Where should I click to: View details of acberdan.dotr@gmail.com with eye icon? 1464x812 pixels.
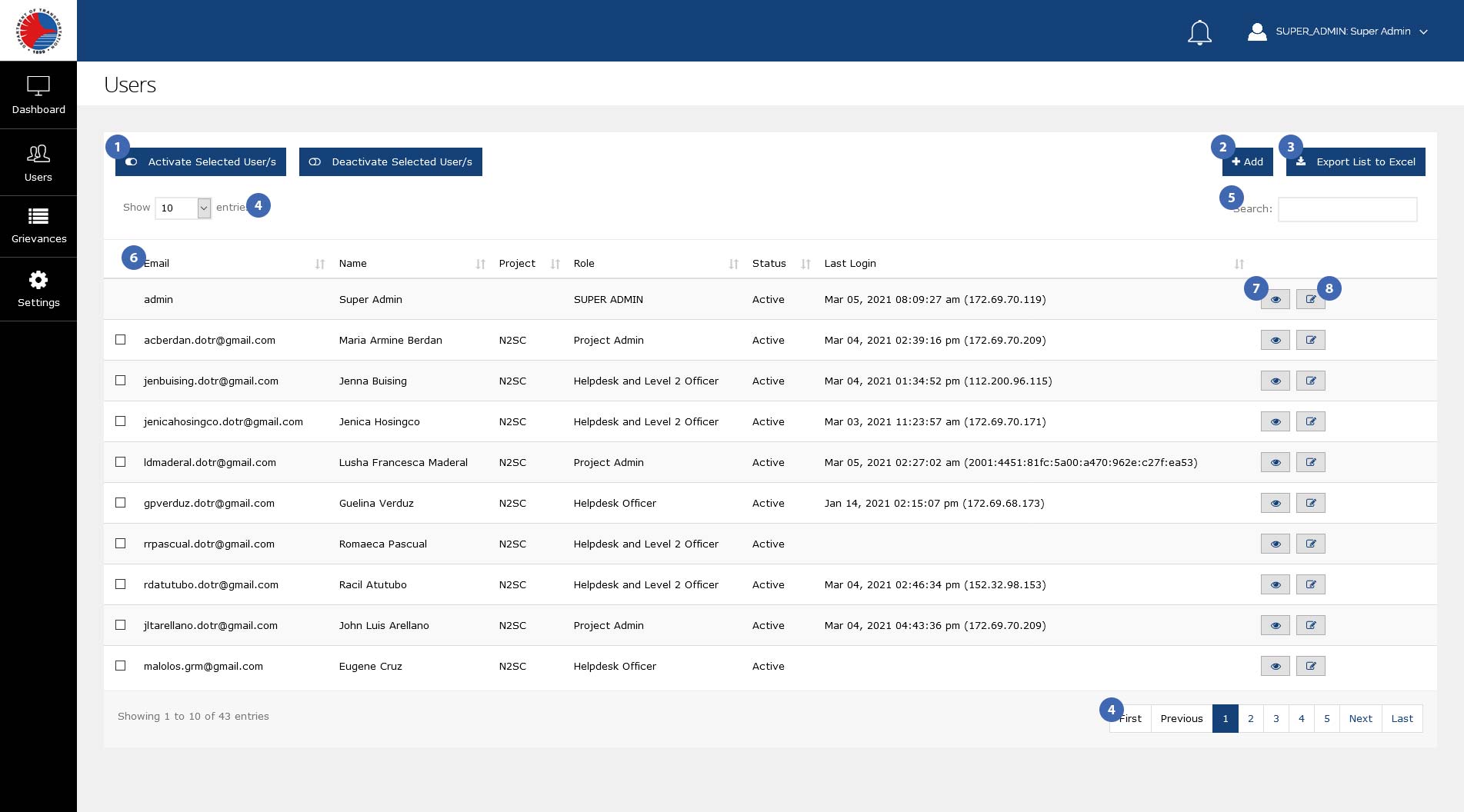tap(1275, 340)
